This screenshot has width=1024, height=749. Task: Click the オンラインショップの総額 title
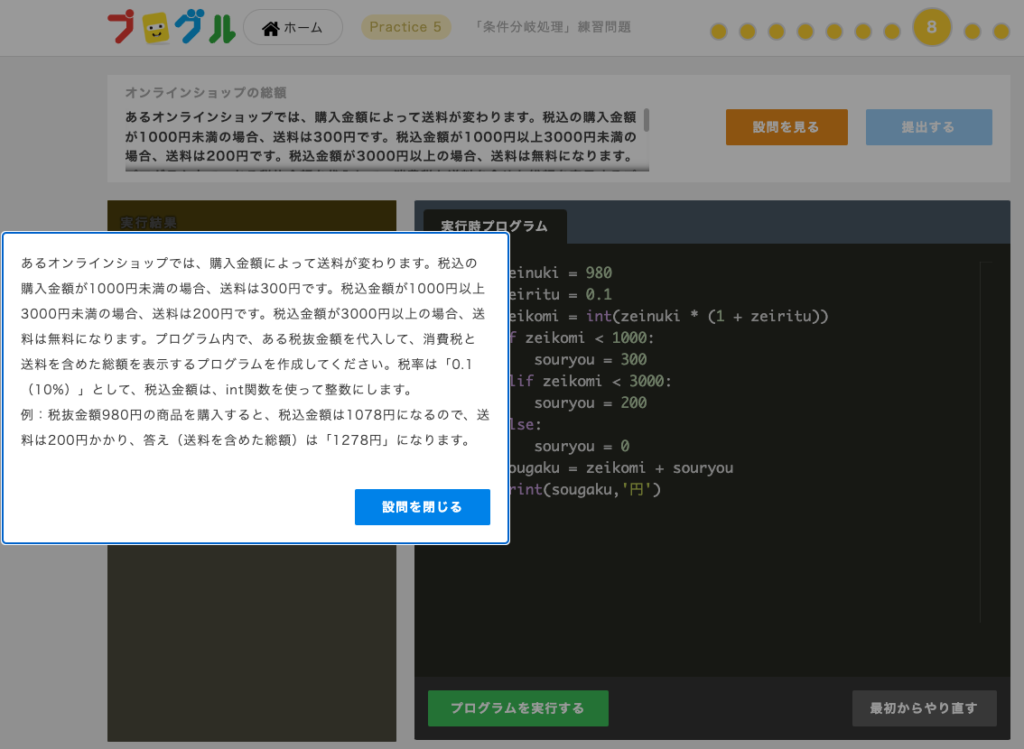(x=206, y=92)
